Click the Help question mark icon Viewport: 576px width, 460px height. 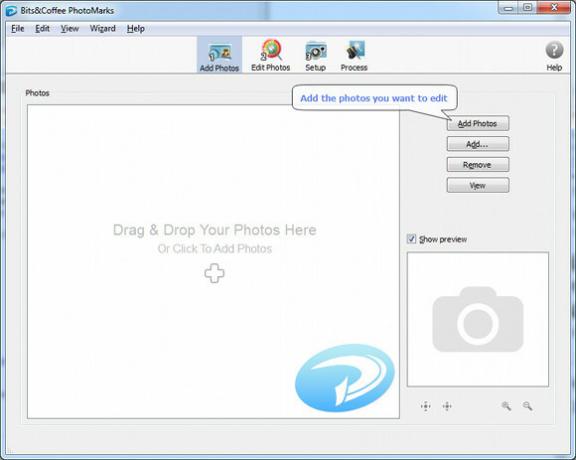pyautogui.click(x=554, y=51)
